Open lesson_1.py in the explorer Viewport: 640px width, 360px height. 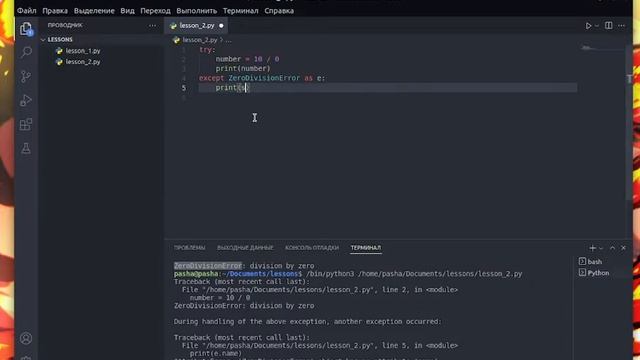pos(83,51)
